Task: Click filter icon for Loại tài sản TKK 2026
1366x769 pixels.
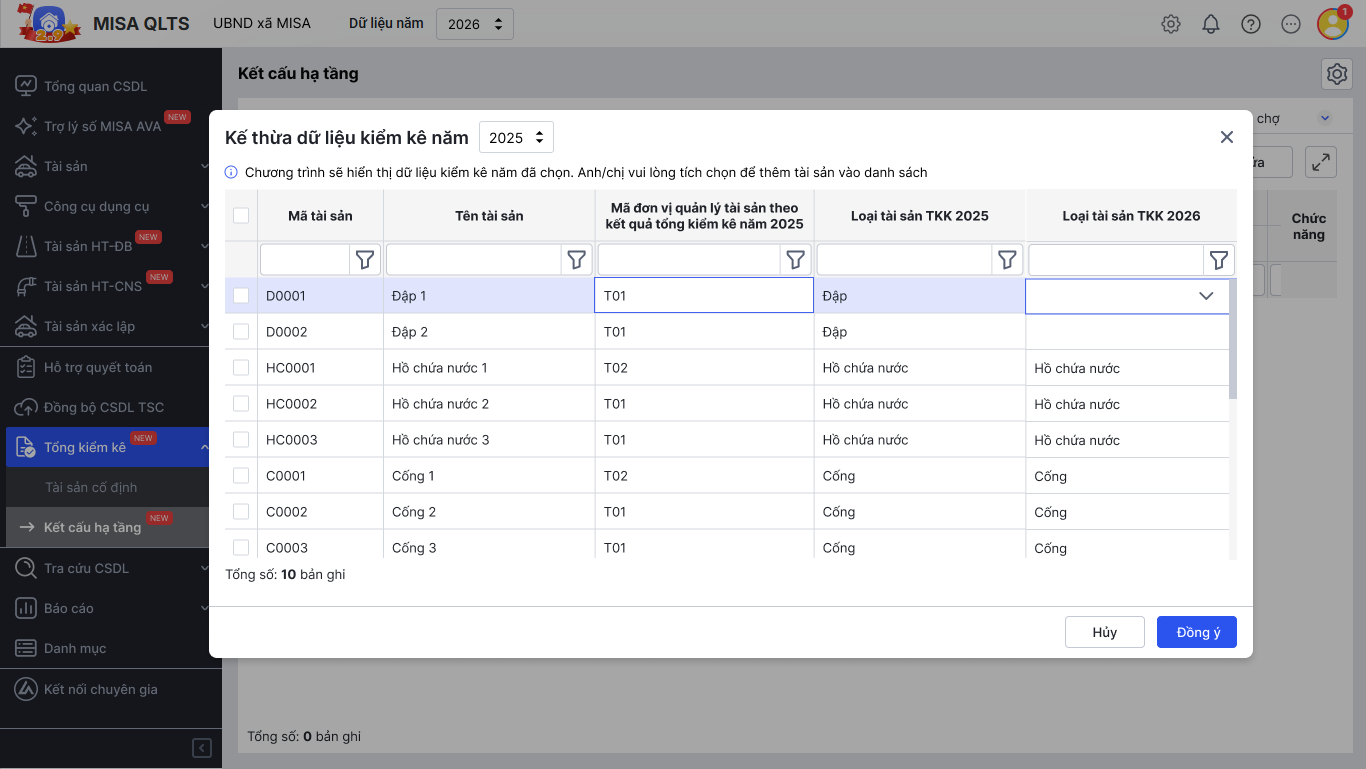Action: point(1219,260)
